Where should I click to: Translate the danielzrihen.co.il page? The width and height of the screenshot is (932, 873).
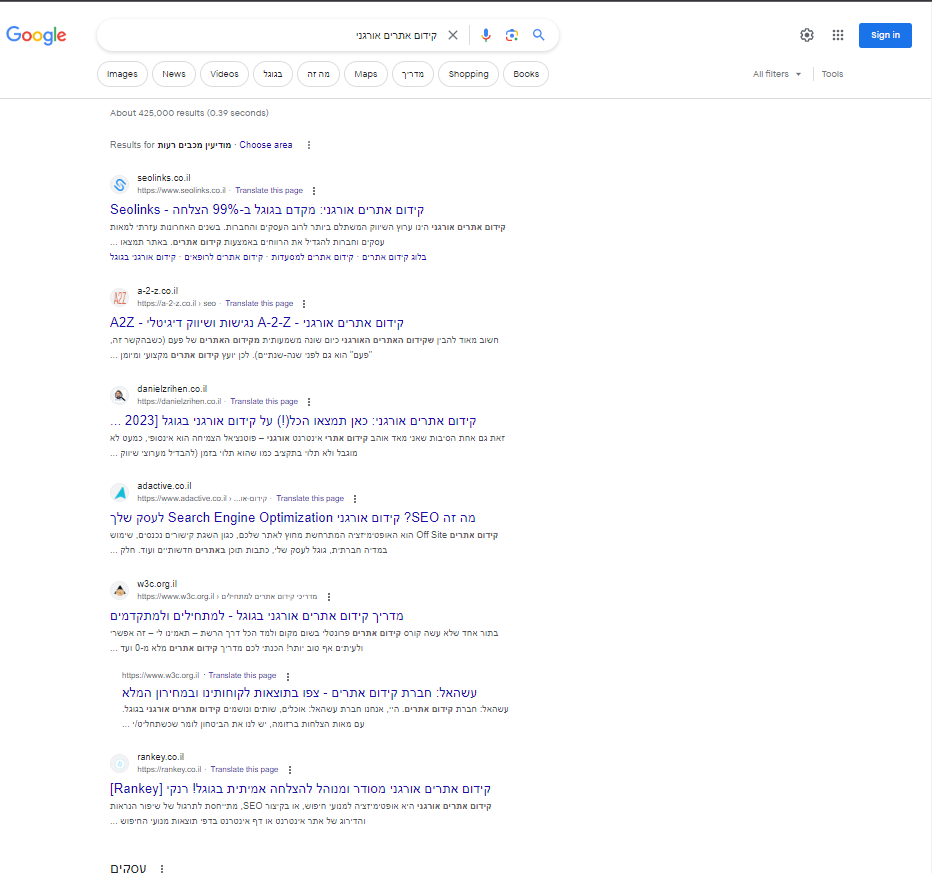pos(264,401)
